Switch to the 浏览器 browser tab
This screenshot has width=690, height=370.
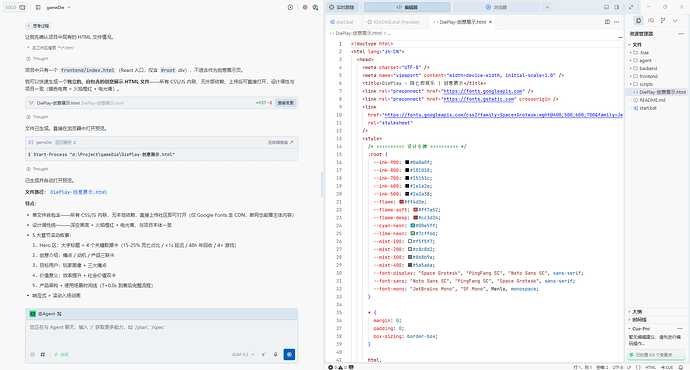496,7
